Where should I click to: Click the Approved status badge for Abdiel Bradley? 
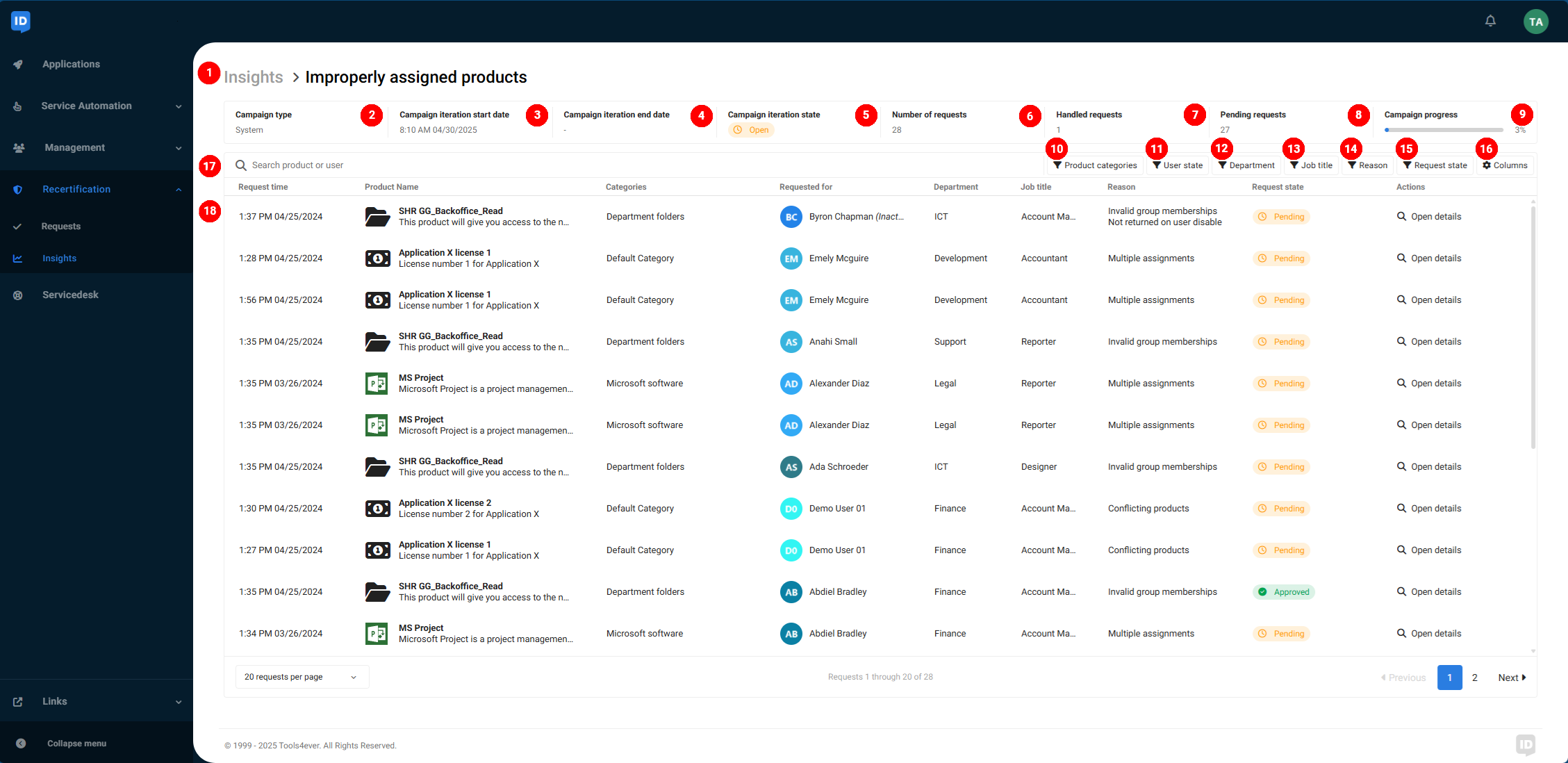tap(1284, 592)
